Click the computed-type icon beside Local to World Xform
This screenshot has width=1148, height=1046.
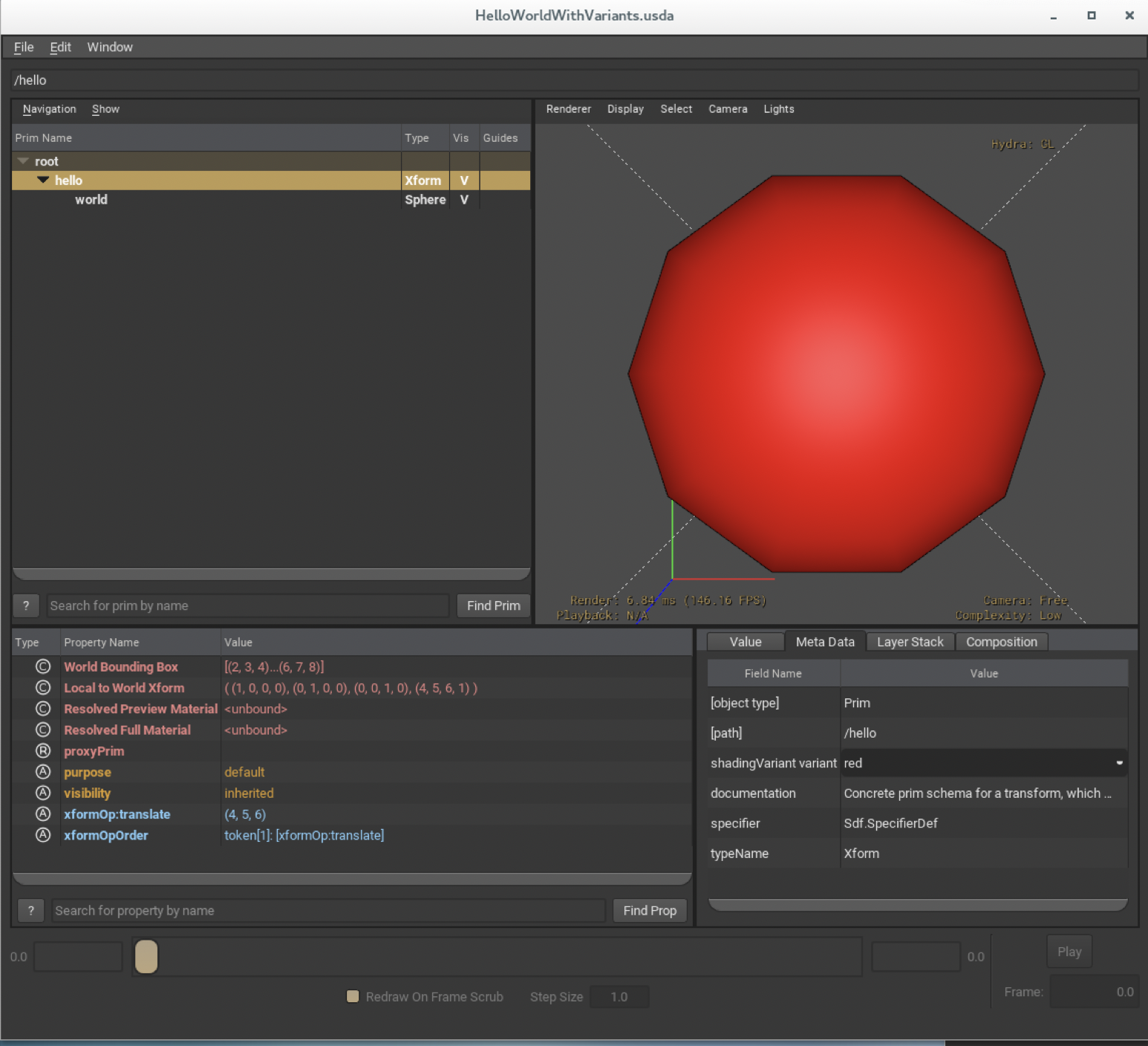43,688
